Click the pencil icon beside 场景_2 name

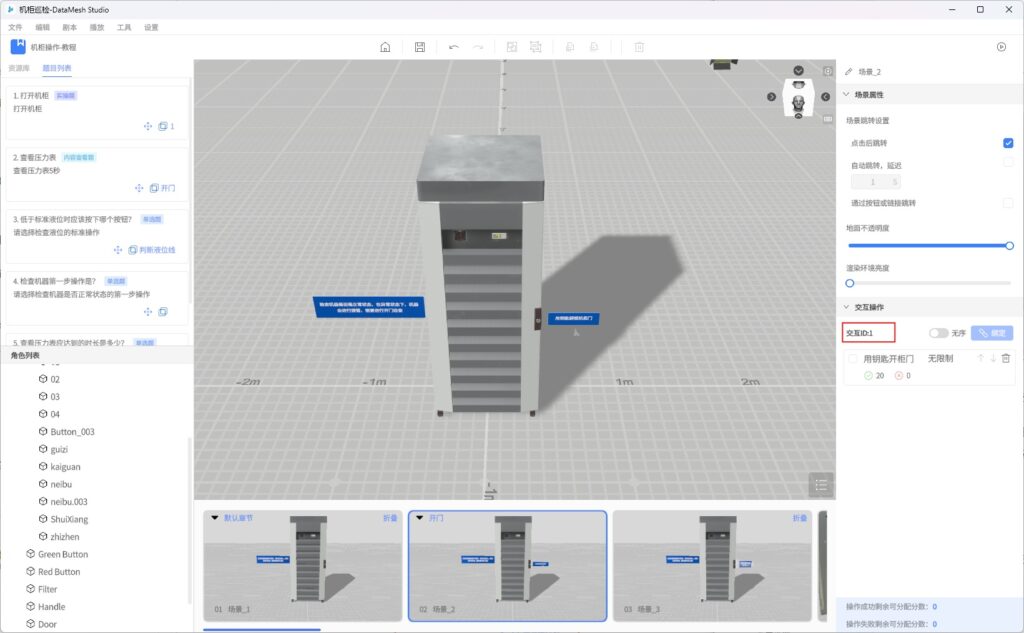849,72
